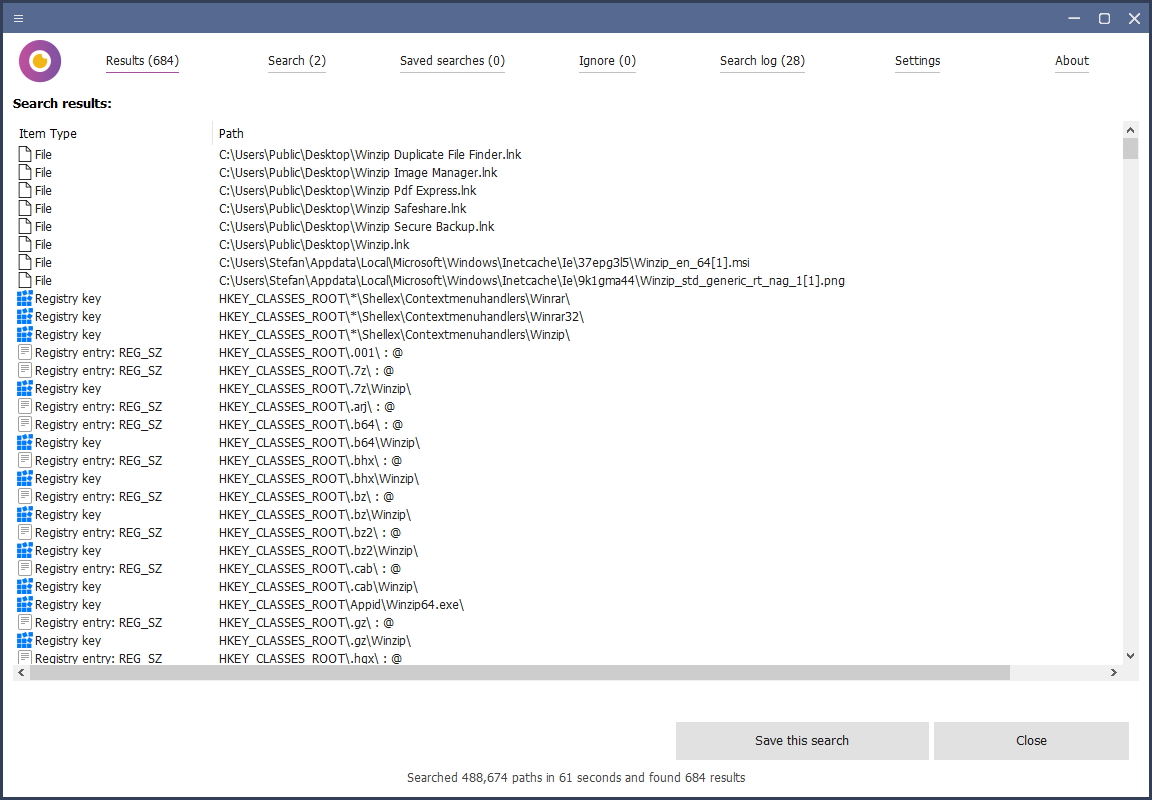
Task: Open the Settings tab
Action: (x=918, y=61)
